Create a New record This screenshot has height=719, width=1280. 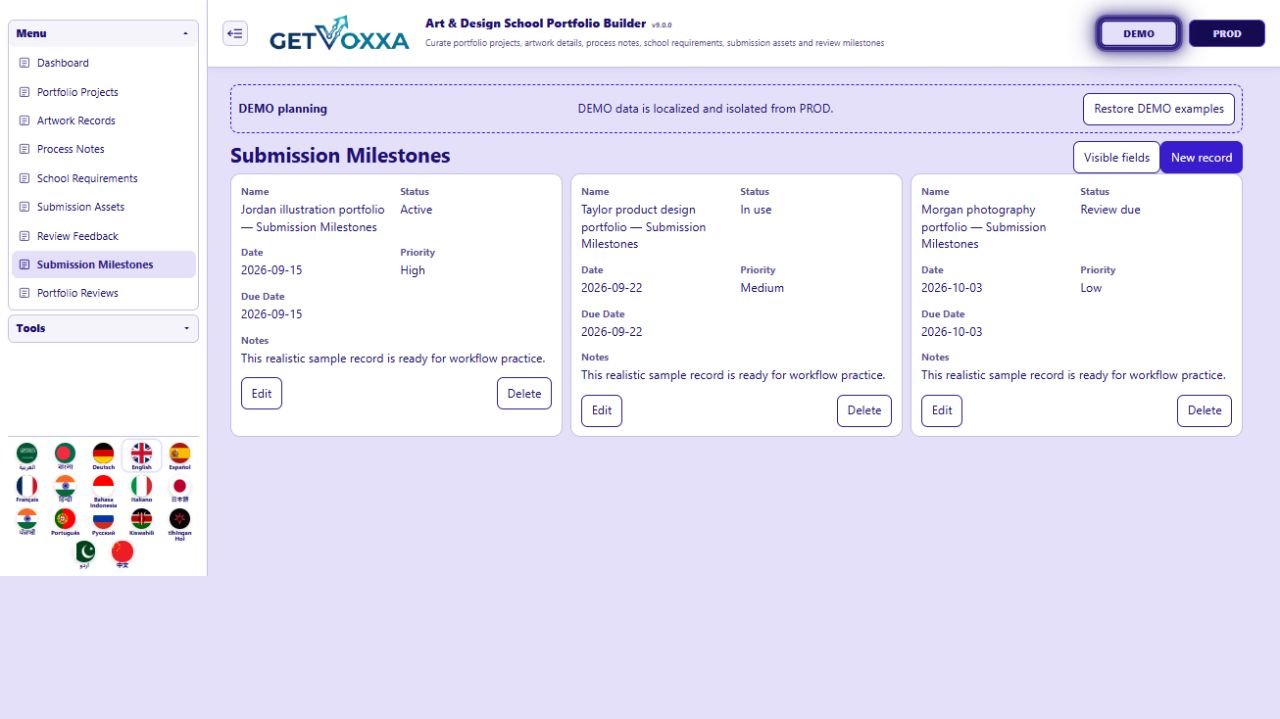pyautogui.click(x=1201, y=157)
